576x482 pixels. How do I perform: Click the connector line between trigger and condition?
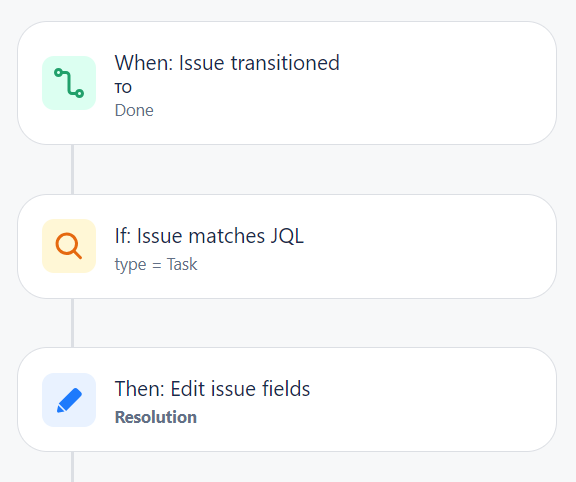[73, 169]
